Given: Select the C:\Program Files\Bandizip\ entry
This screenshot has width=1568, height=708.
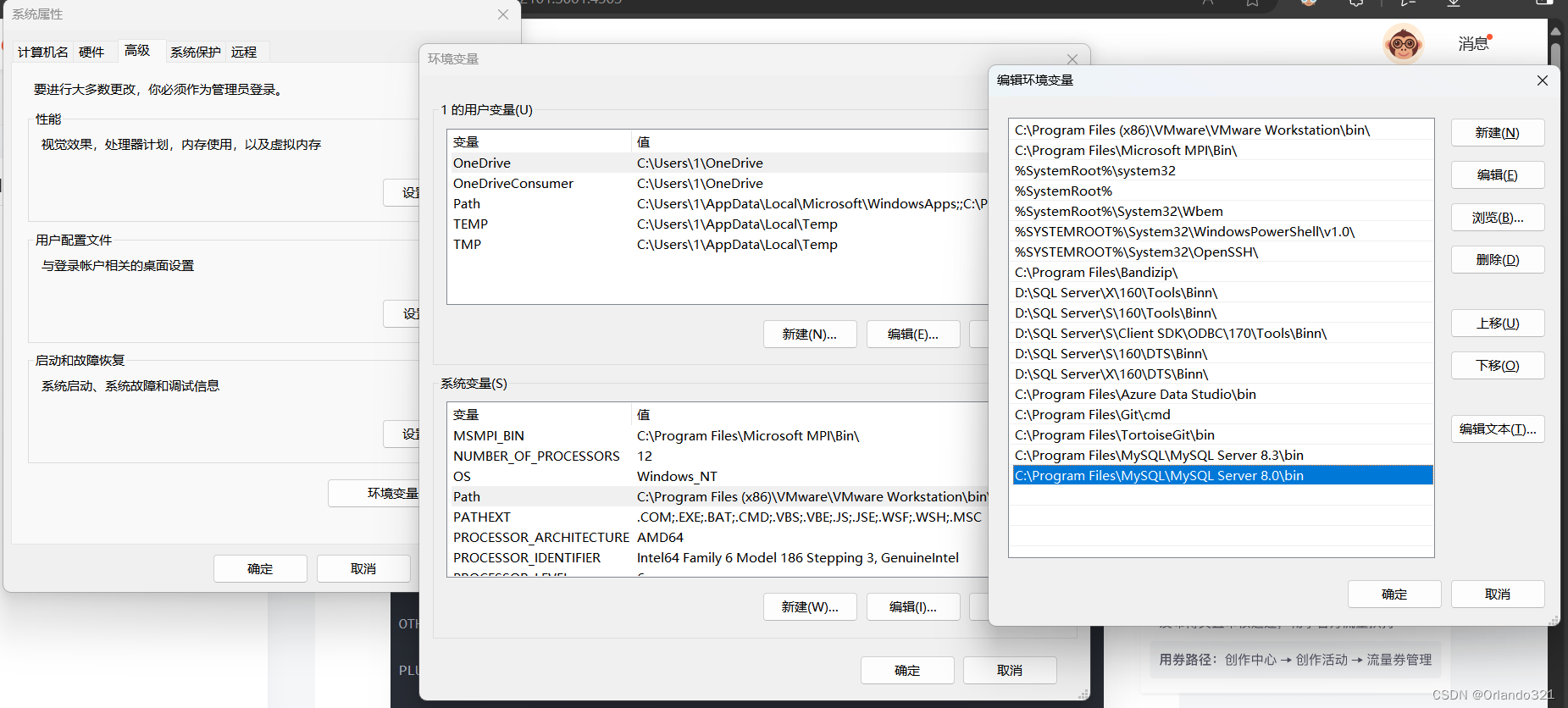Looking at the screenshot, I should click(x=1222, y=272).
